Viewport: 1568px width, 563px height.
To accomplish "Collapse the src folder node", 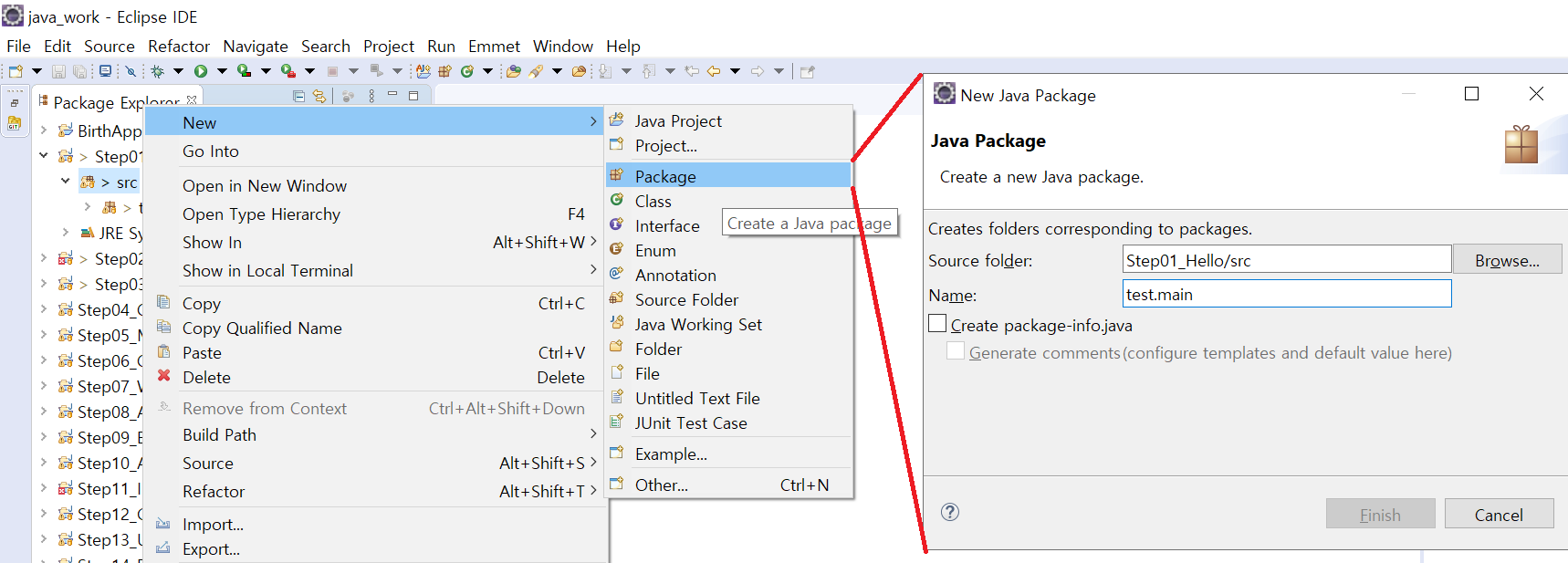I will click(66, 182).
